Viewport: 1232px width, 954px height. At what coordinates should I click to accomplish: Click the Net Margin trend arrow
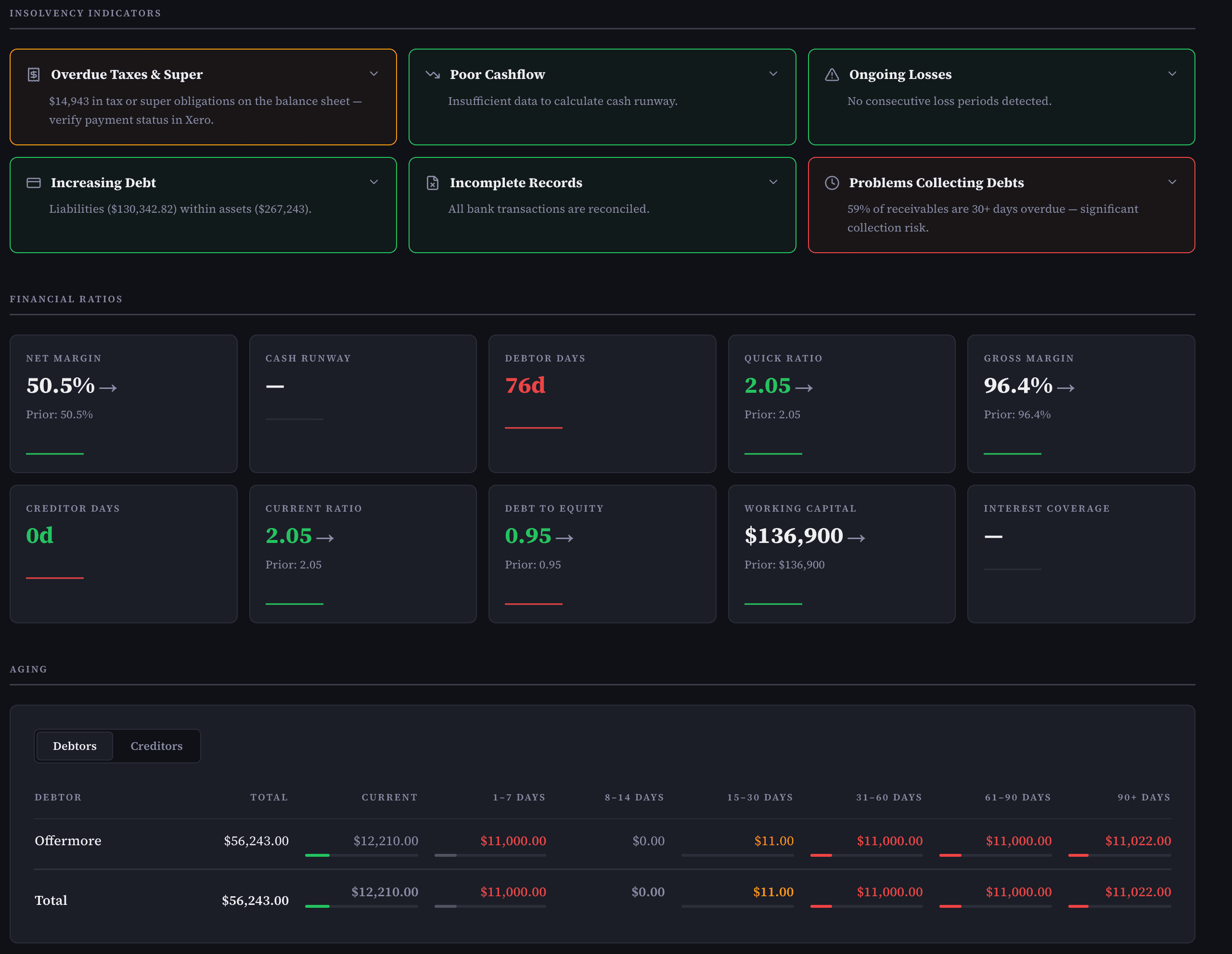(108, 387)
